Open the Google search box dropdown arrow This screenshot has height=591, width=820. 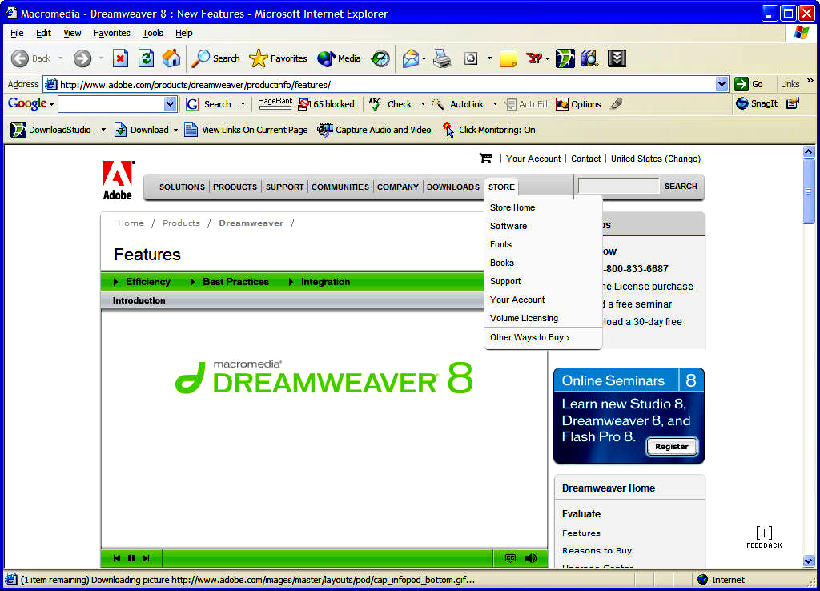[170, 104]
